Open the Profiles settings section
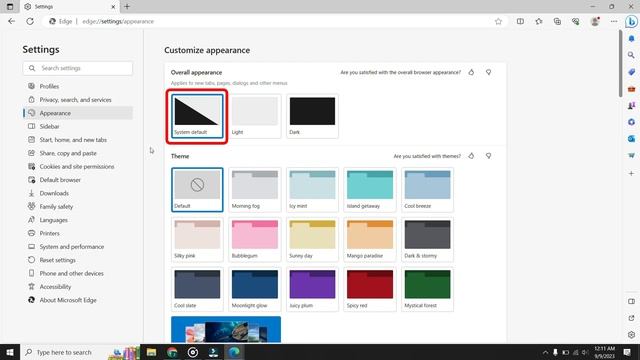The height and width of the screenshot is (360, 640). (78, 86)
